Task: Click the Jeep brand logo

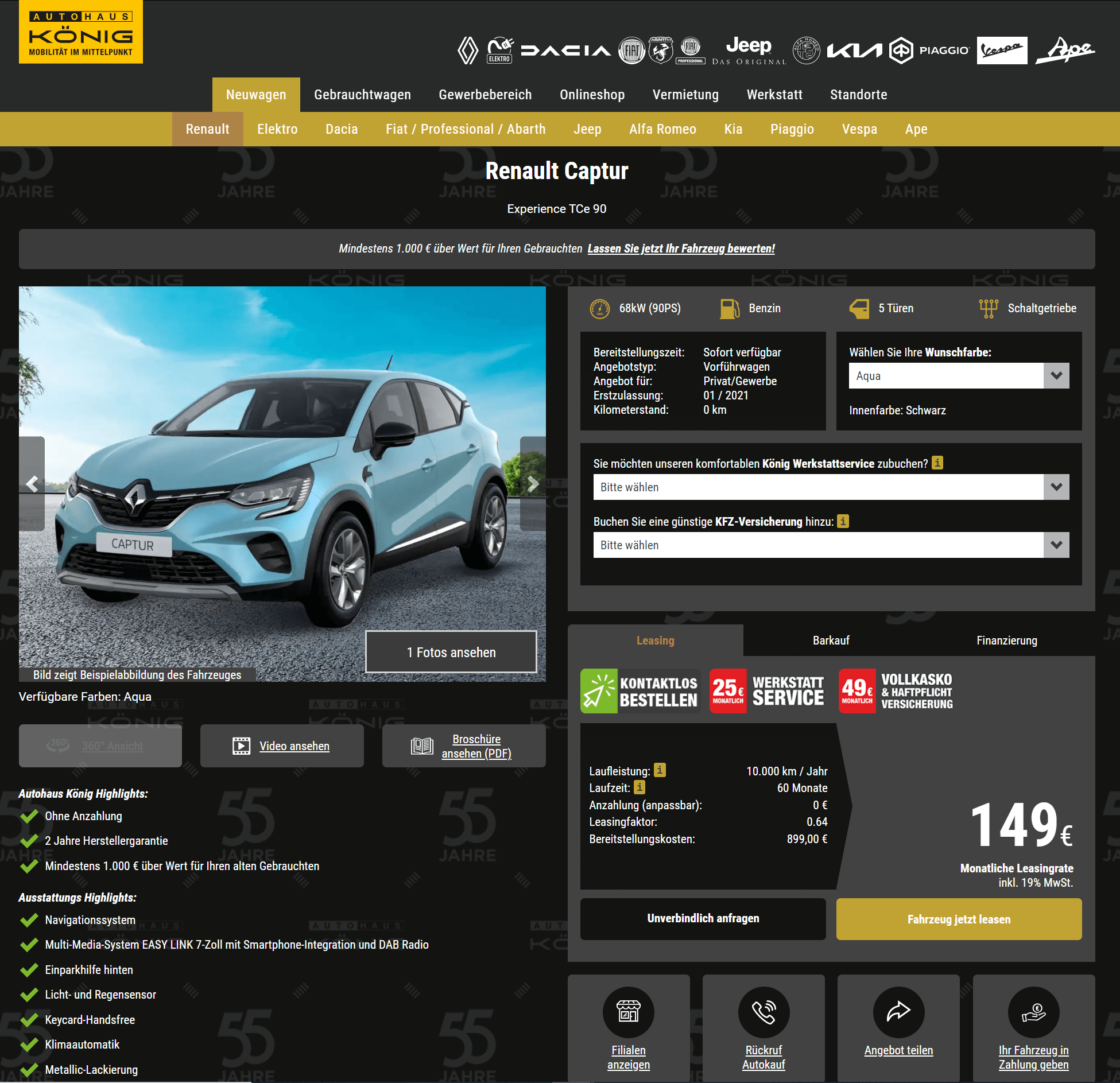Action: click(749, 51)
